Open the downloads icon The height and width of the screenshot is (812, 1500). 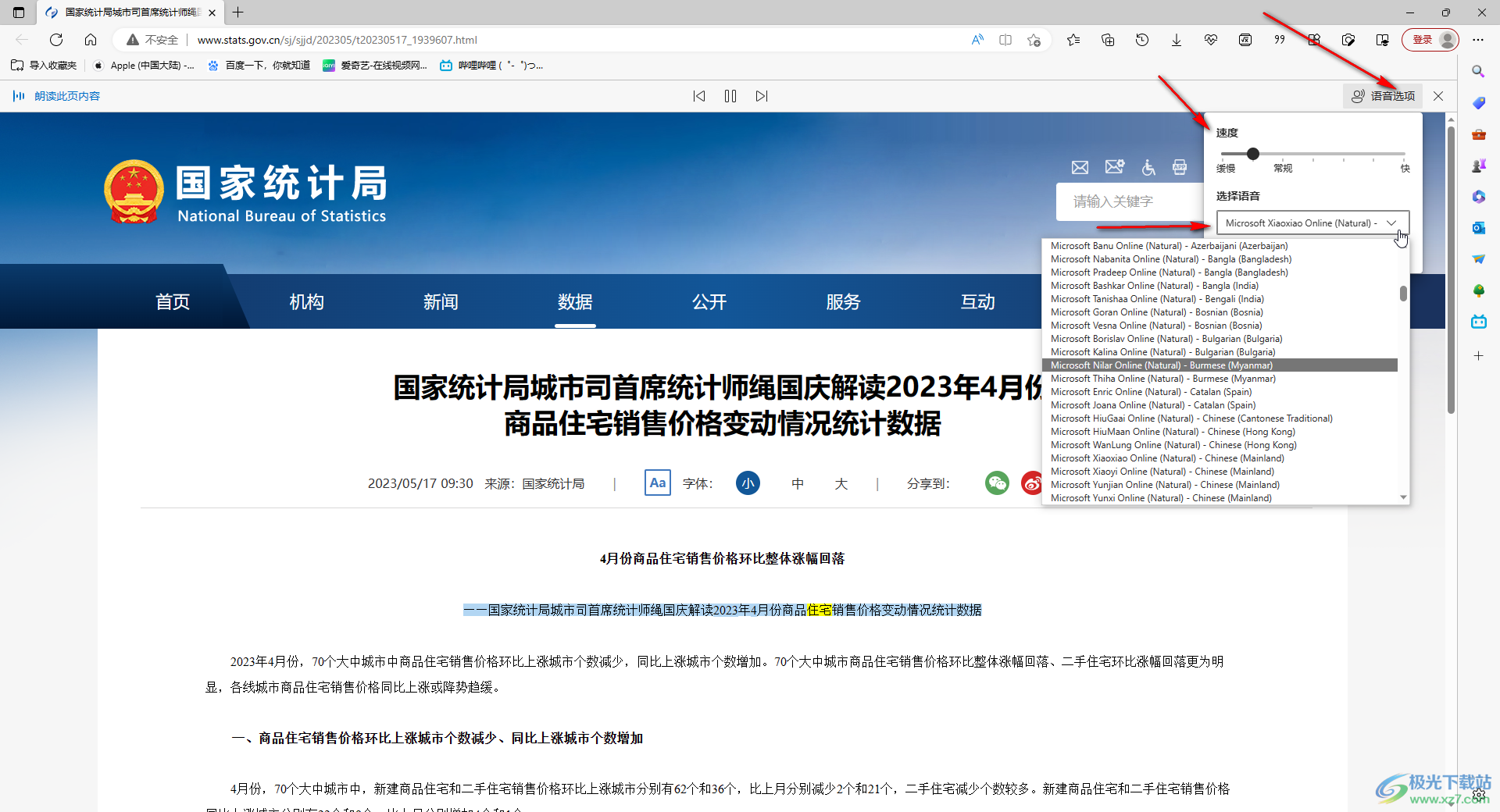[x=1177, y=40]
